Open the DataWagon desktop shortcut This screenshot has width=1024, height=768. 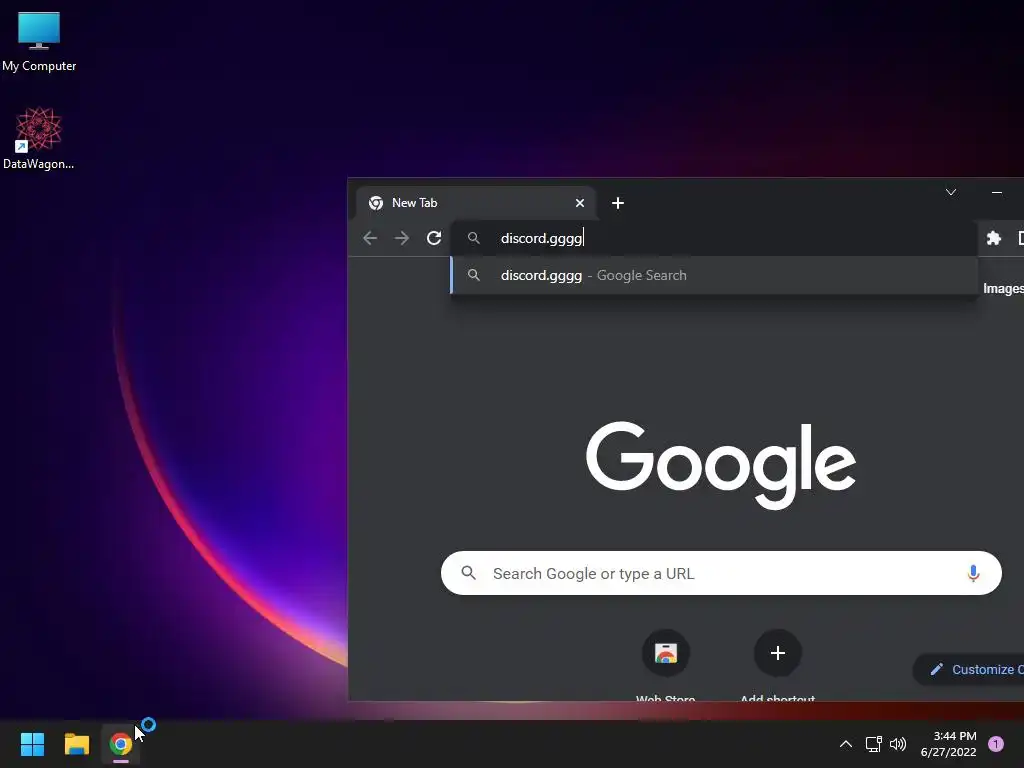coord(39,138)
